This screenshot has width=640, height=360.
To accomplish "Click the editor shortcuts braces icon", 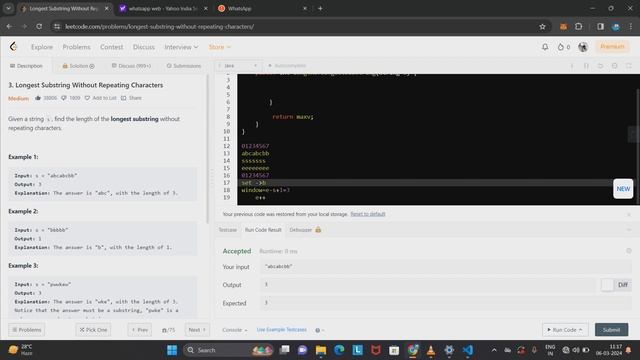I will (x=586, y=66).
